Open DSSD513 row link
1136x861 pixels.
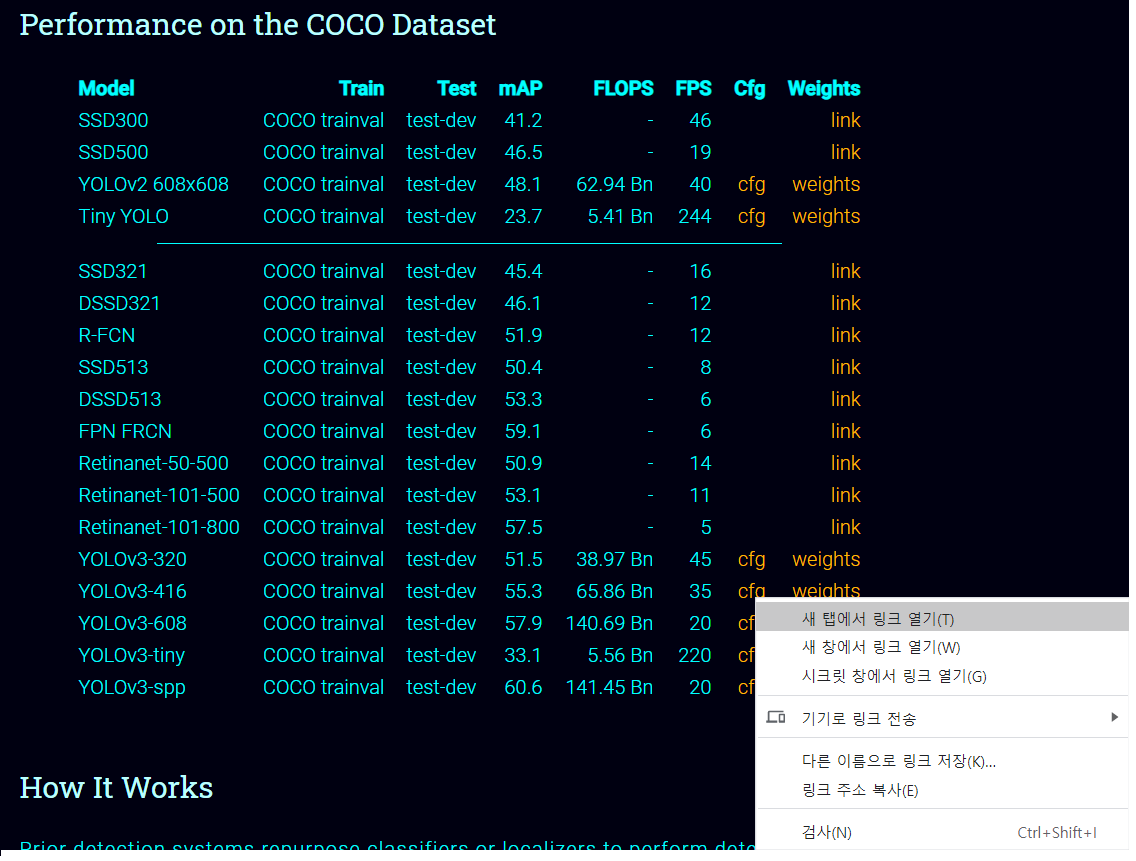pos(845,399)
